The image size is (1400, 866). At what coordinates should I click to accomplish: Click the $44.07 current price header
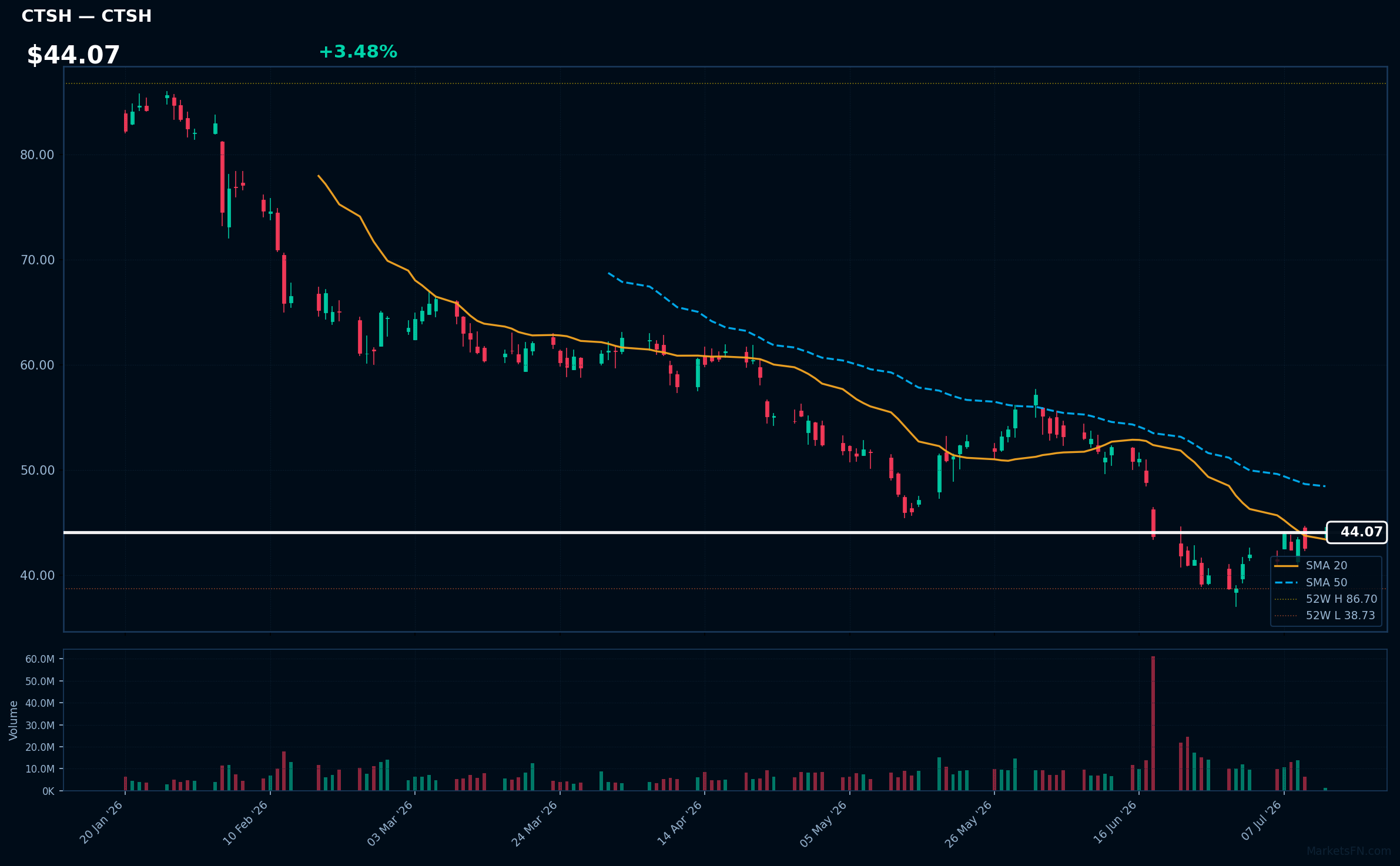73,55
